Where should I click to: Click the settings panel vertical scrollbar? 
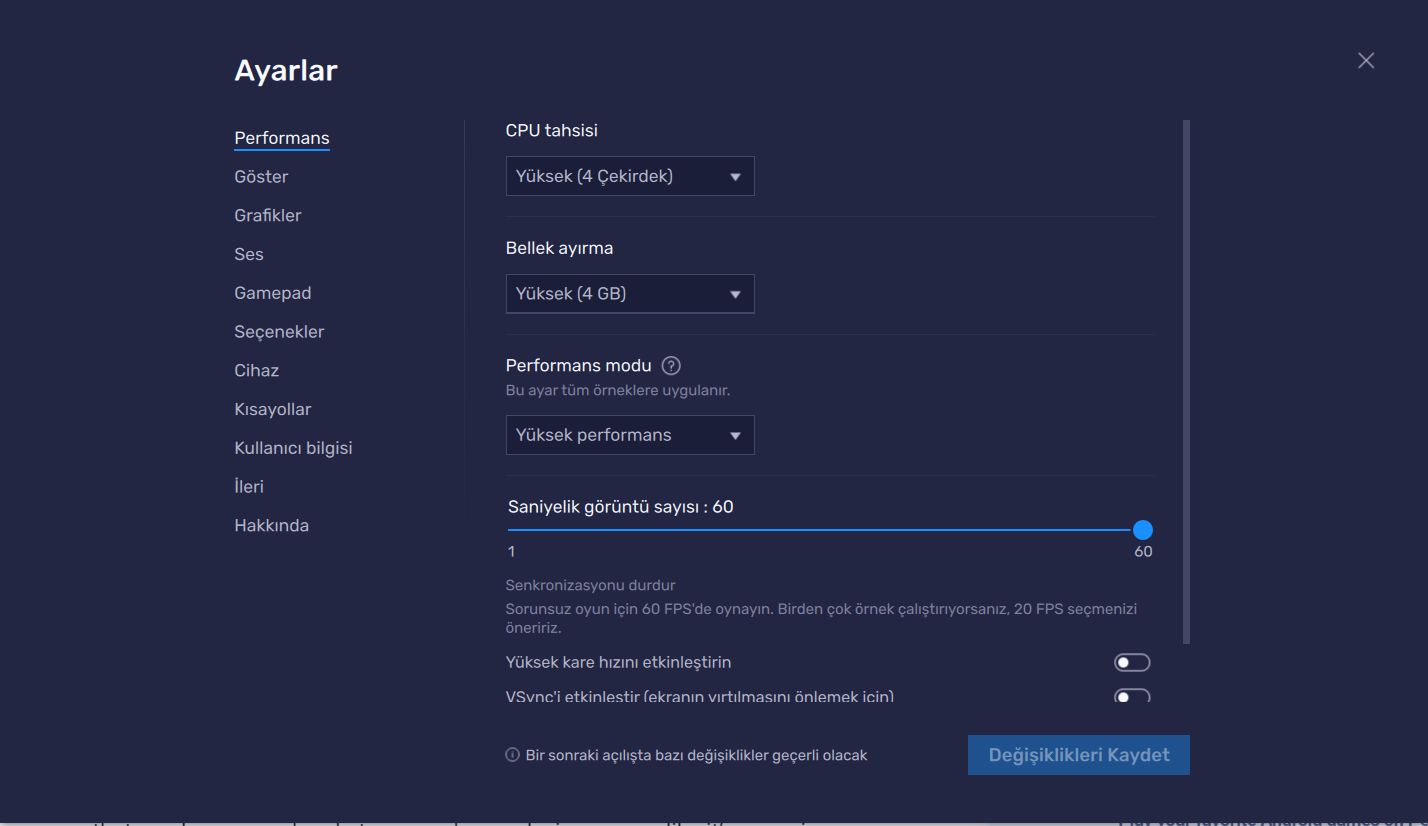pyautogui.click(x=1187, y=382)
